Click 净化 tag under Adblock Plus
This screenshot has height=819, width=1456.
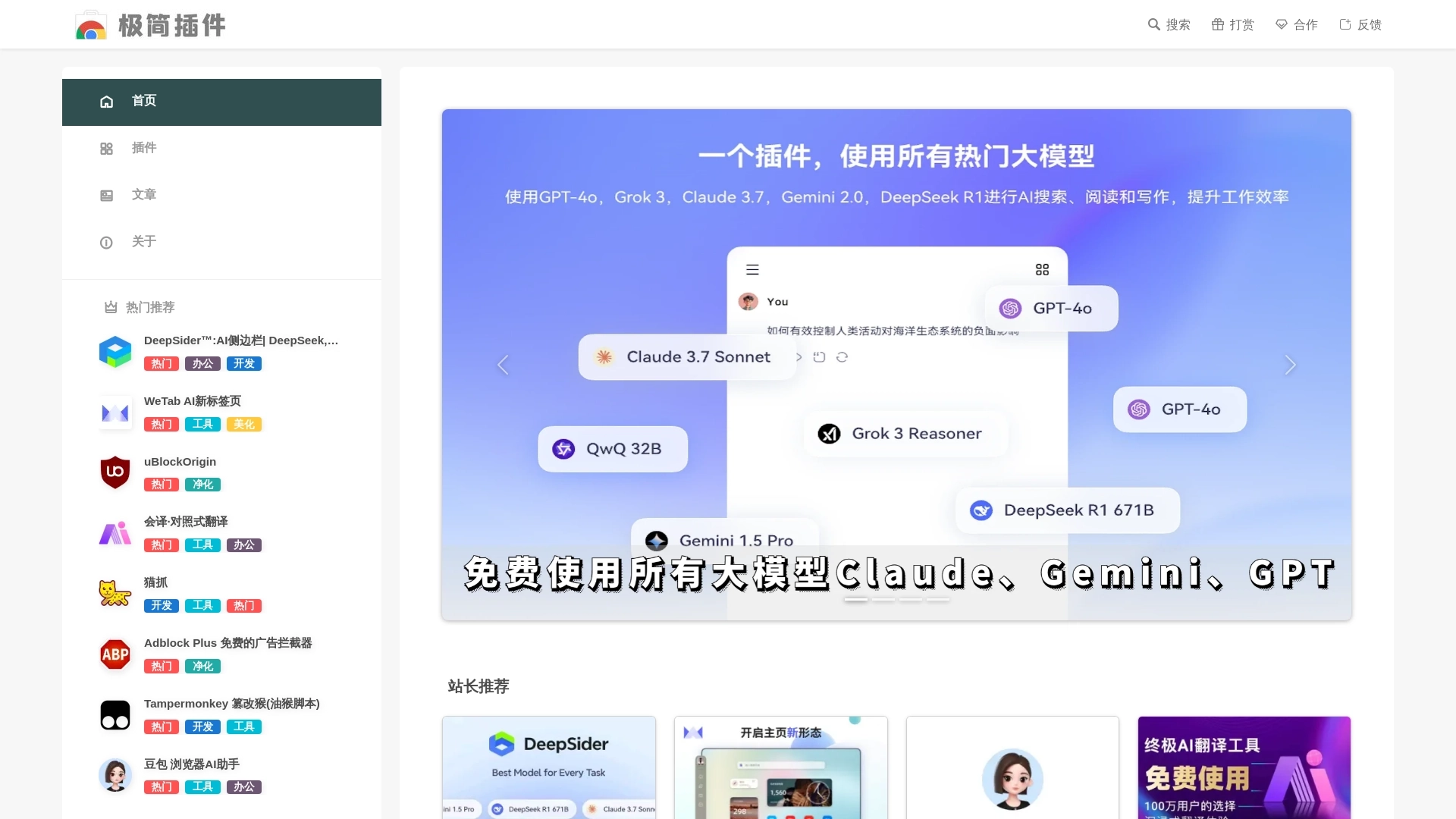point(202,667)
